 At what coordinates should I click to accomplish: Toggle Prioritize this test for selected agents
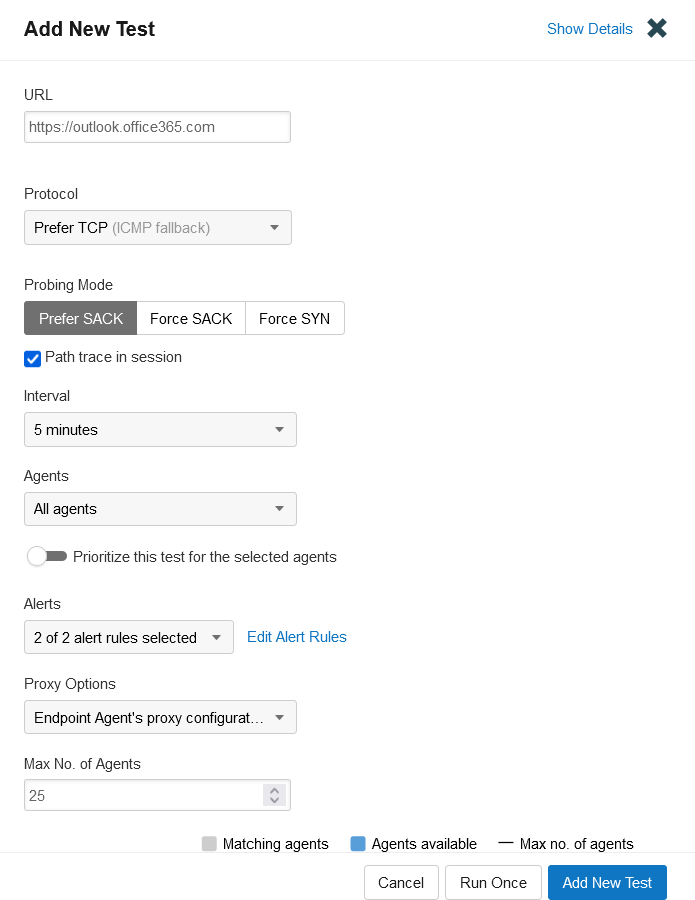click(x=47, y=556)
